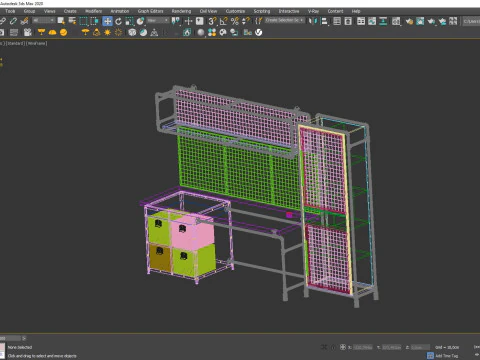480x360 pixels.
Task: Open the V-Ray menu
Action: [313, 11]
